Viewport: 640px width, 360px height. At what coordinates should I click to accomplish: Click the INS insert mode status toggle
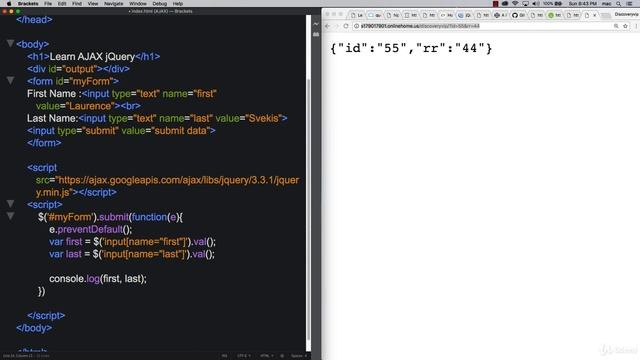tap(224, 356)
